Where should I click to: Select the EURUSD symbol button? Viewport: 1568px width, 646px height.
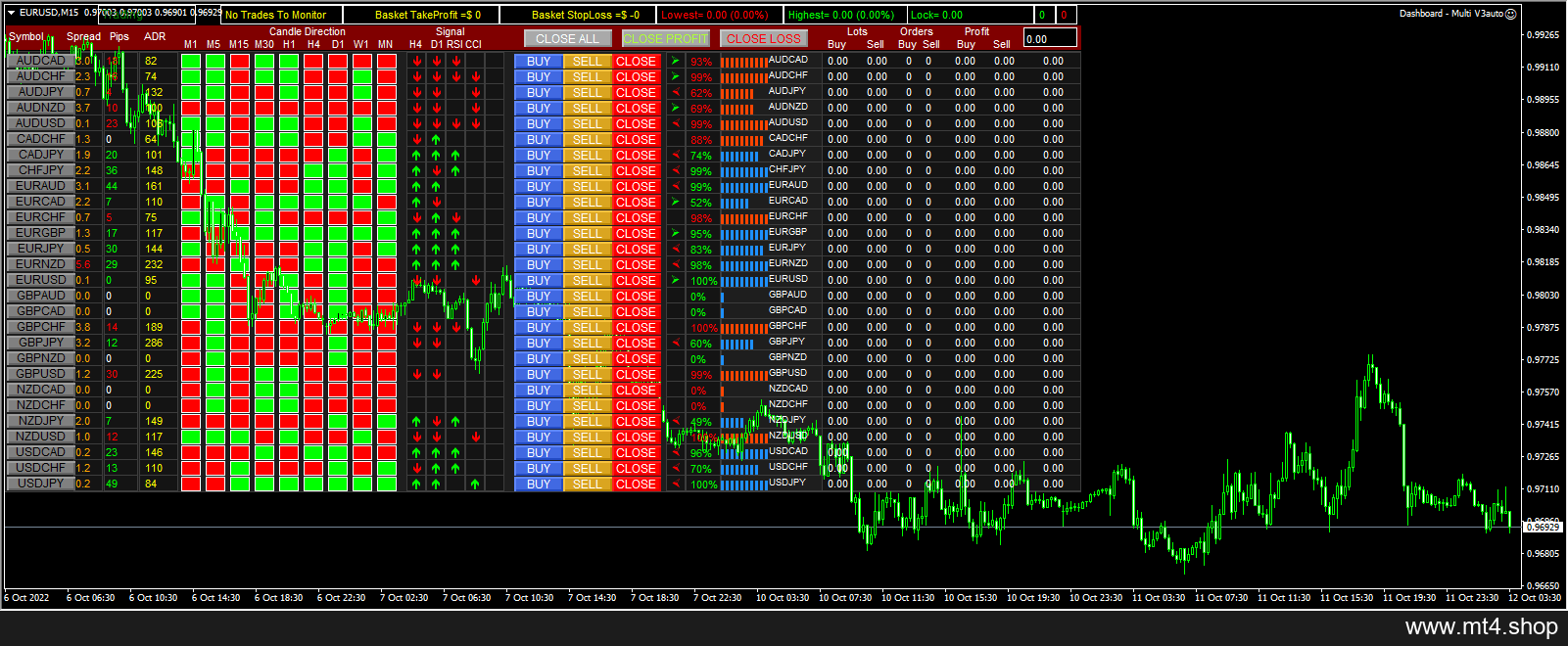pos(40,280)
